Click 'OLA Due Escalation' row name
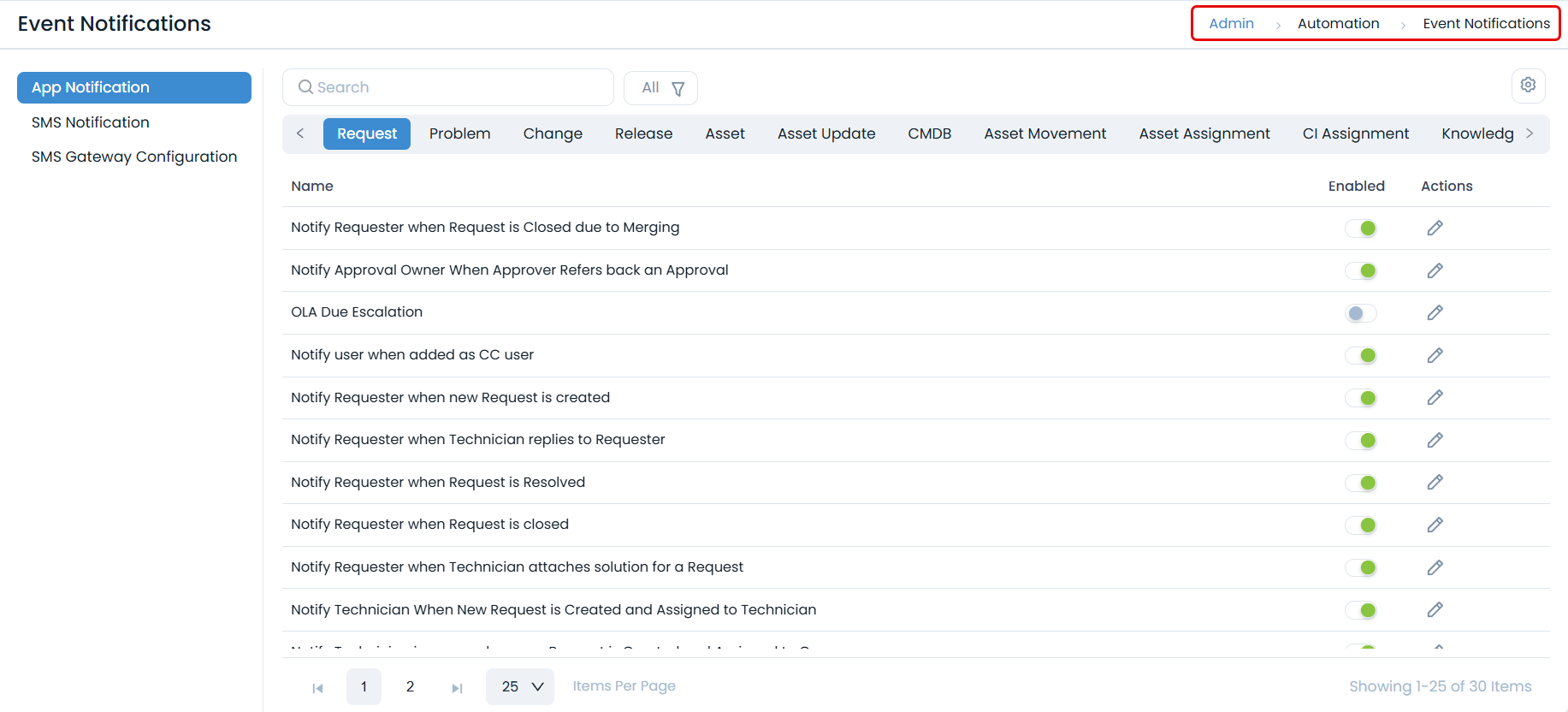The image size is (1568, 712). [357, 311]
